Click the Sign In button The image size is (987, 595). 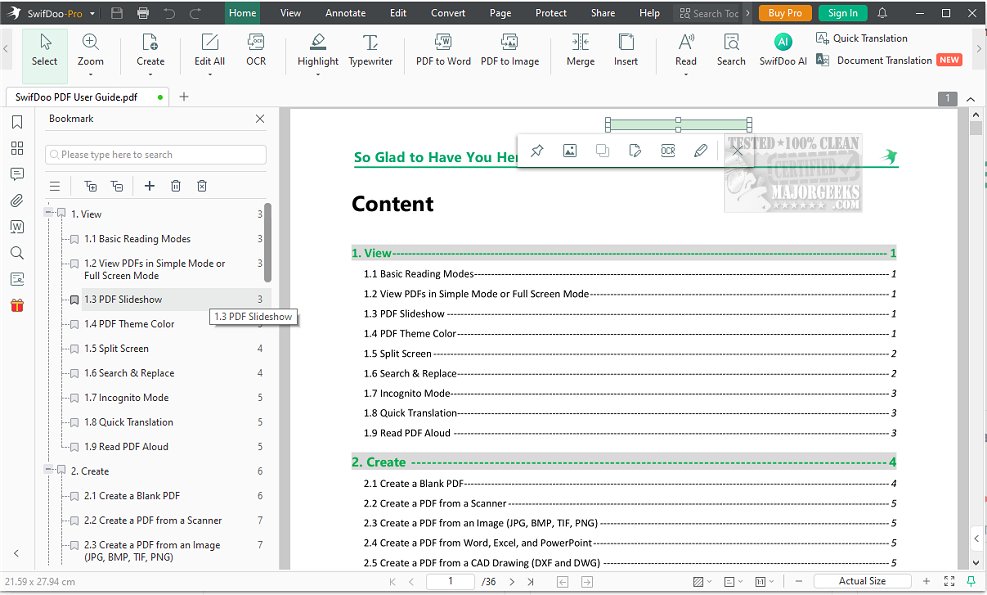pyautogui.click(x=842, y=13)
